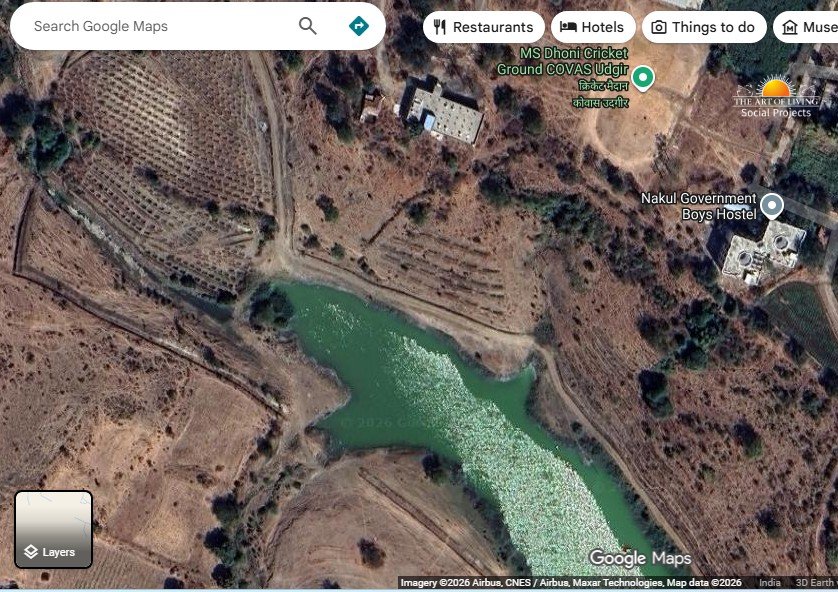Click the Nakul Government Boys Hostel pin

point(772,206)
